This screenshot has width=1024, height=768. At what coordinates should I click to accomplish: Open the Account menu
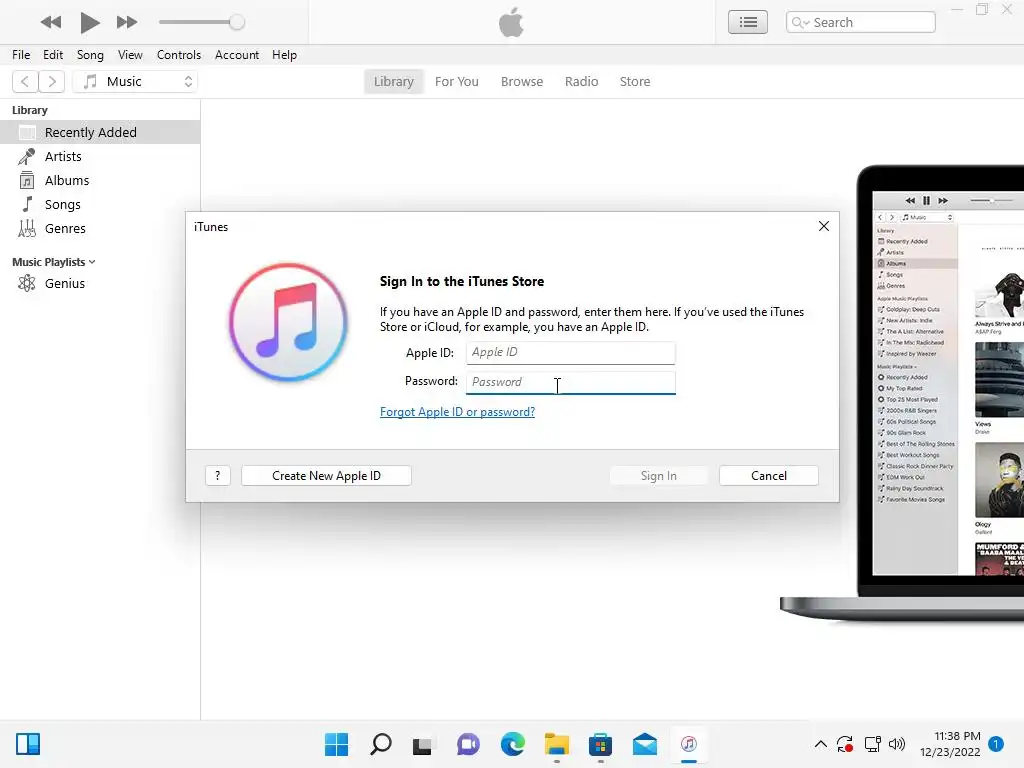coord(236,55)
